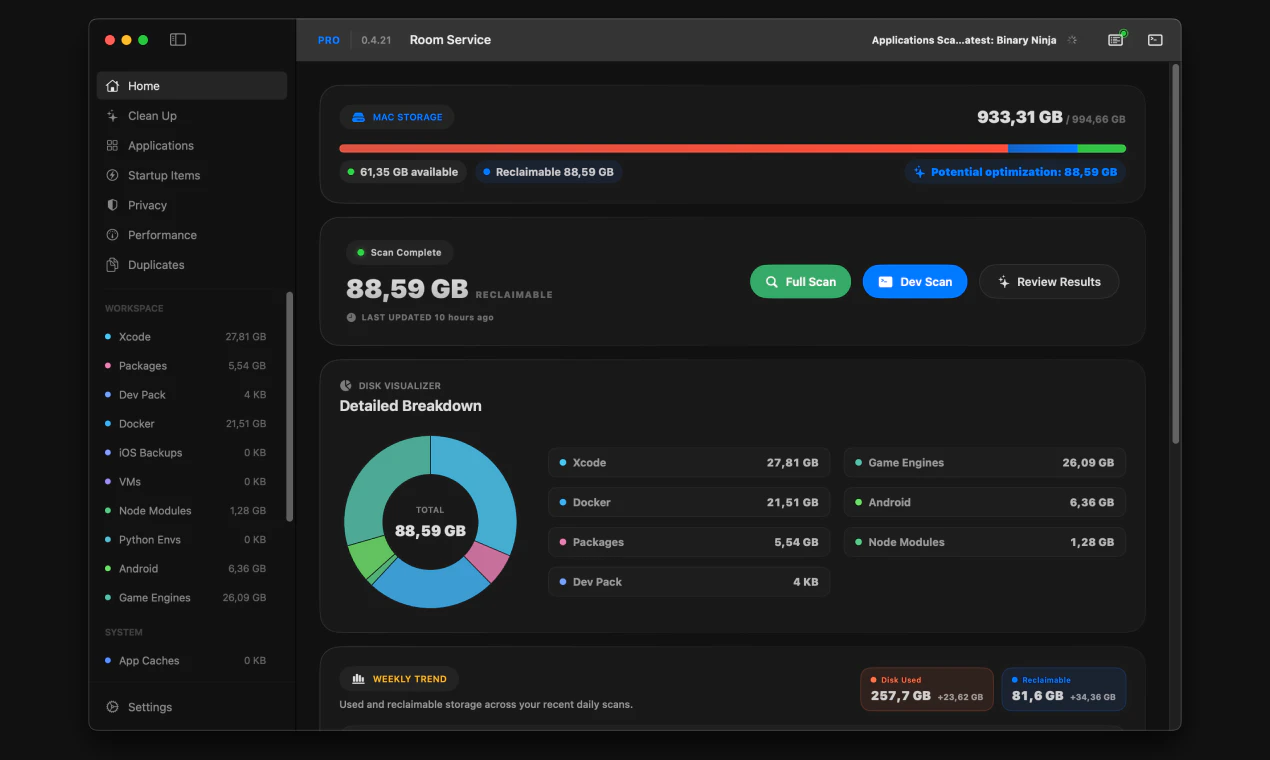The image size is (1270, 760).
Task: Select Xcode in the Workspace list
Action: (185, 337)
